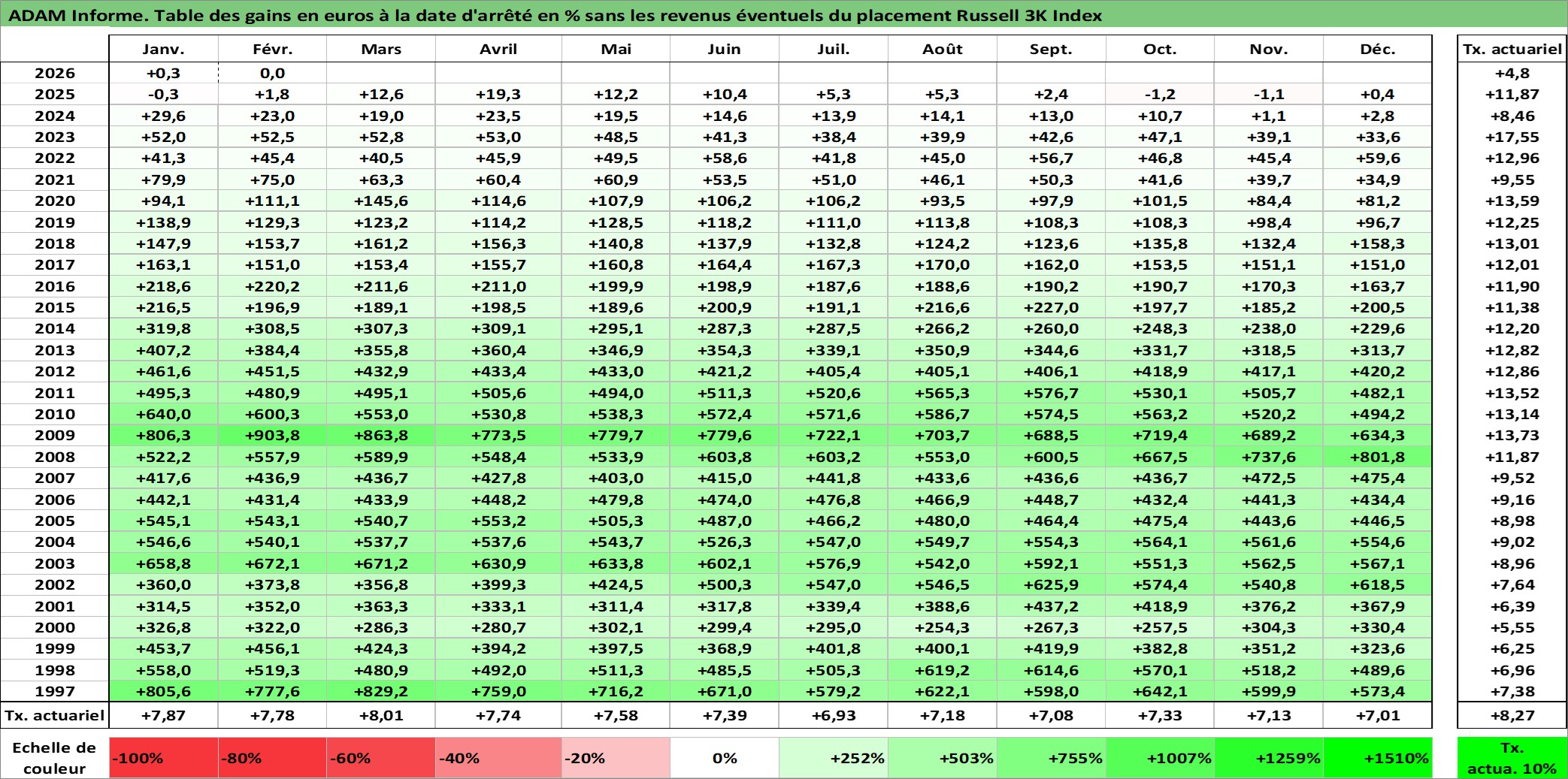Viewport: 1568px width, 779px height.
Task: Click the Août column header
Action: pyautogui.click(x=943, y=49)
